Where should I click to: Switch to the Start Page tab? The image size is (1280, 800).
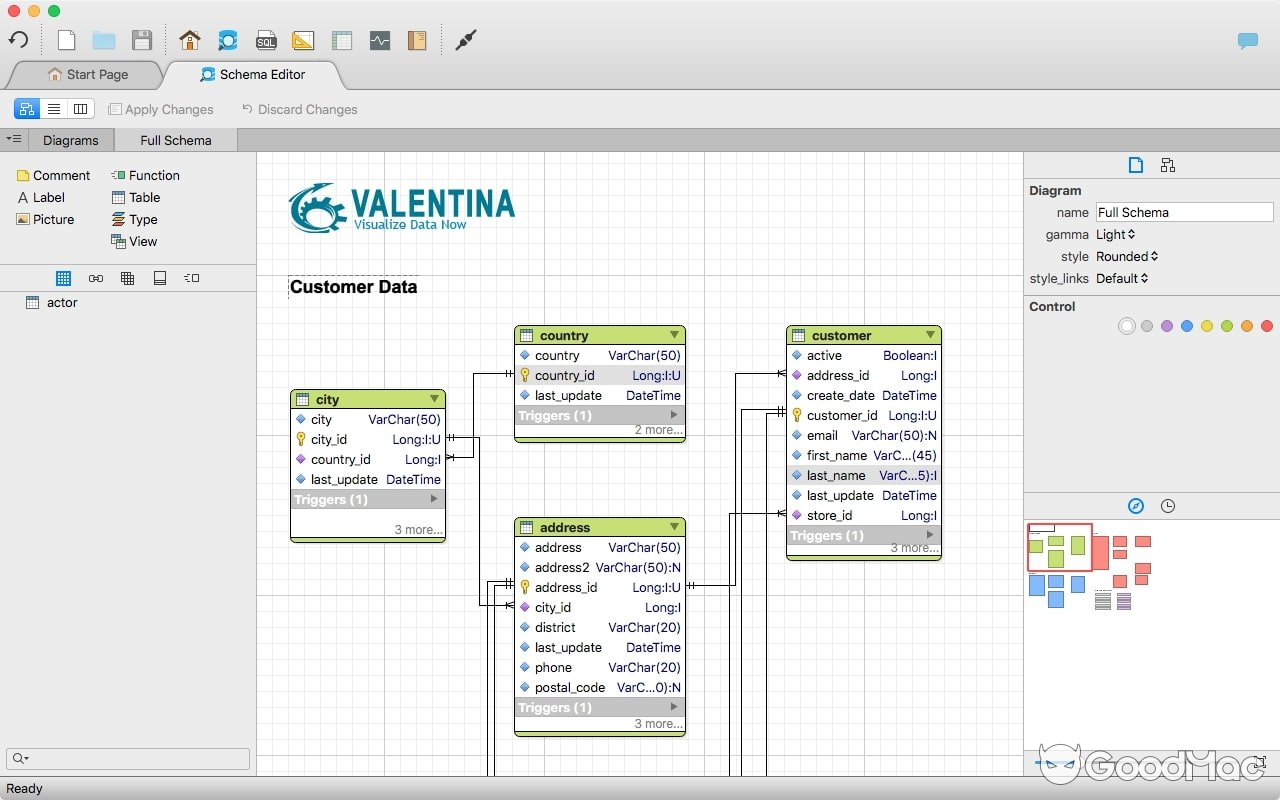pos(95,74)
